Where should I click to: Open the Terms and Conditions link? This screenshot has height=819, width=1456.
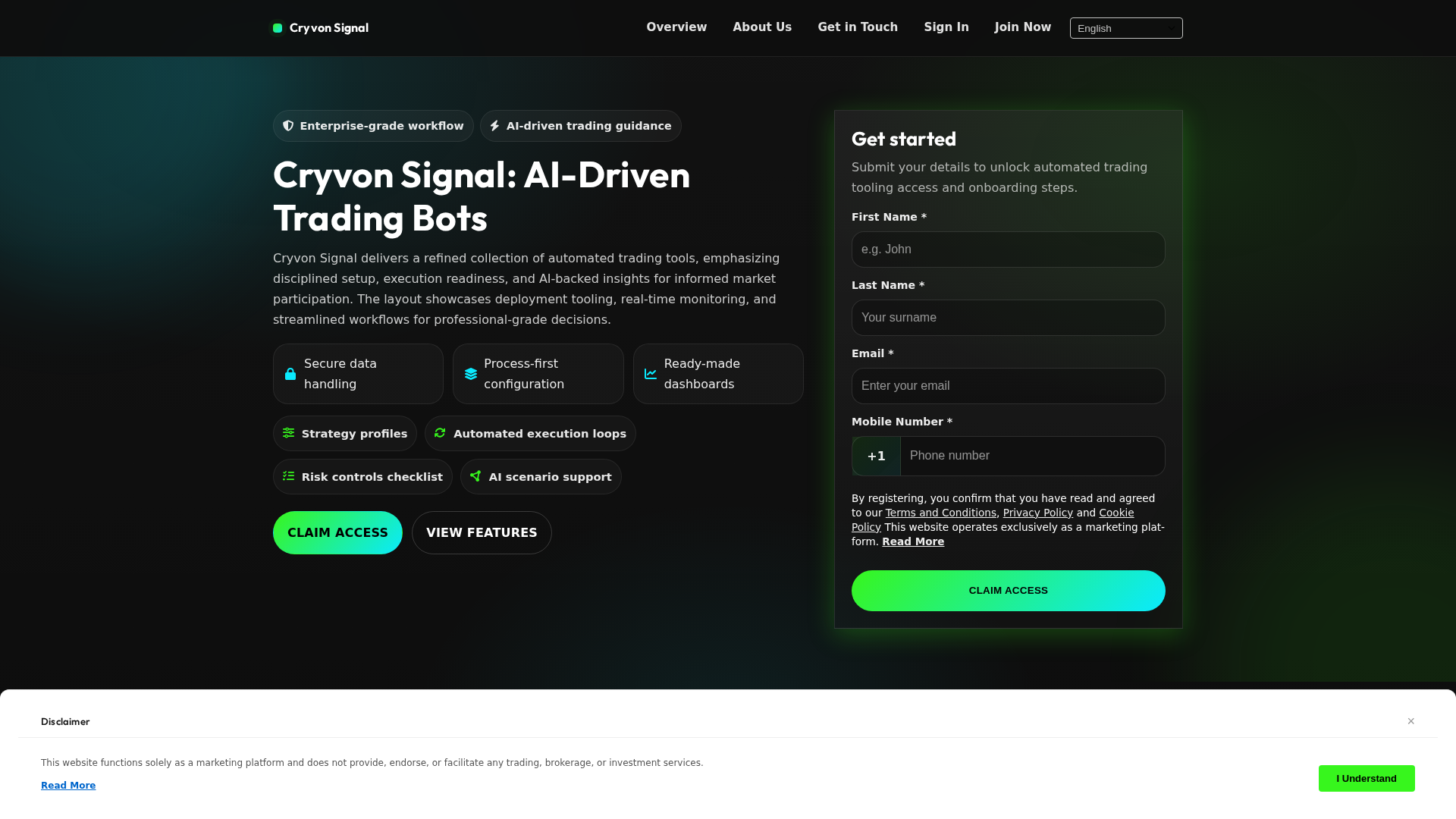[x=940, y=513]
